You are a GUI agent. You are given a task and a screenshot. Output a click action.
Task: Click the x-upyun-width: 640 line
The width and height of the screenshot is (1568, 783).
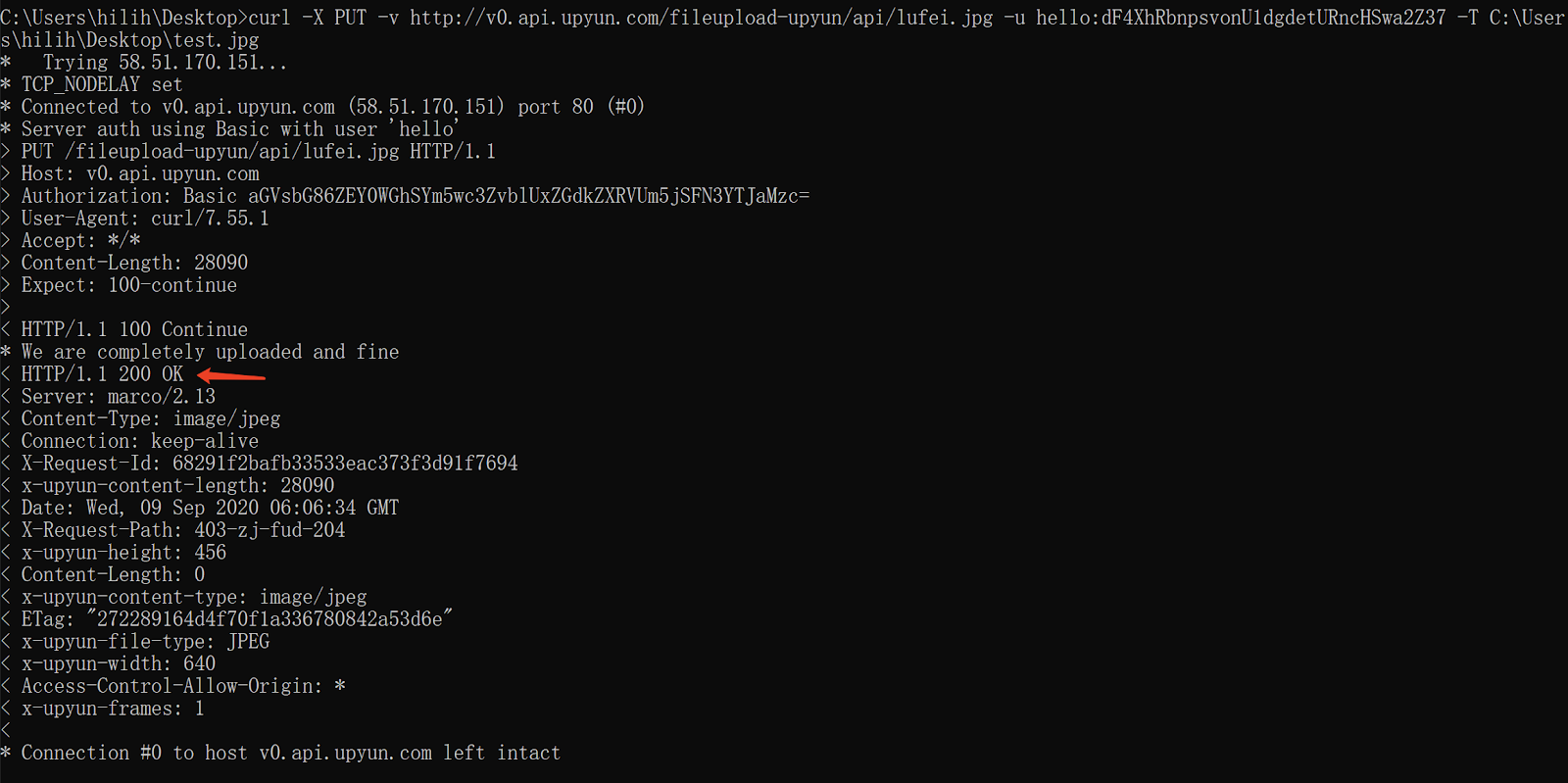tap(108, 664)
